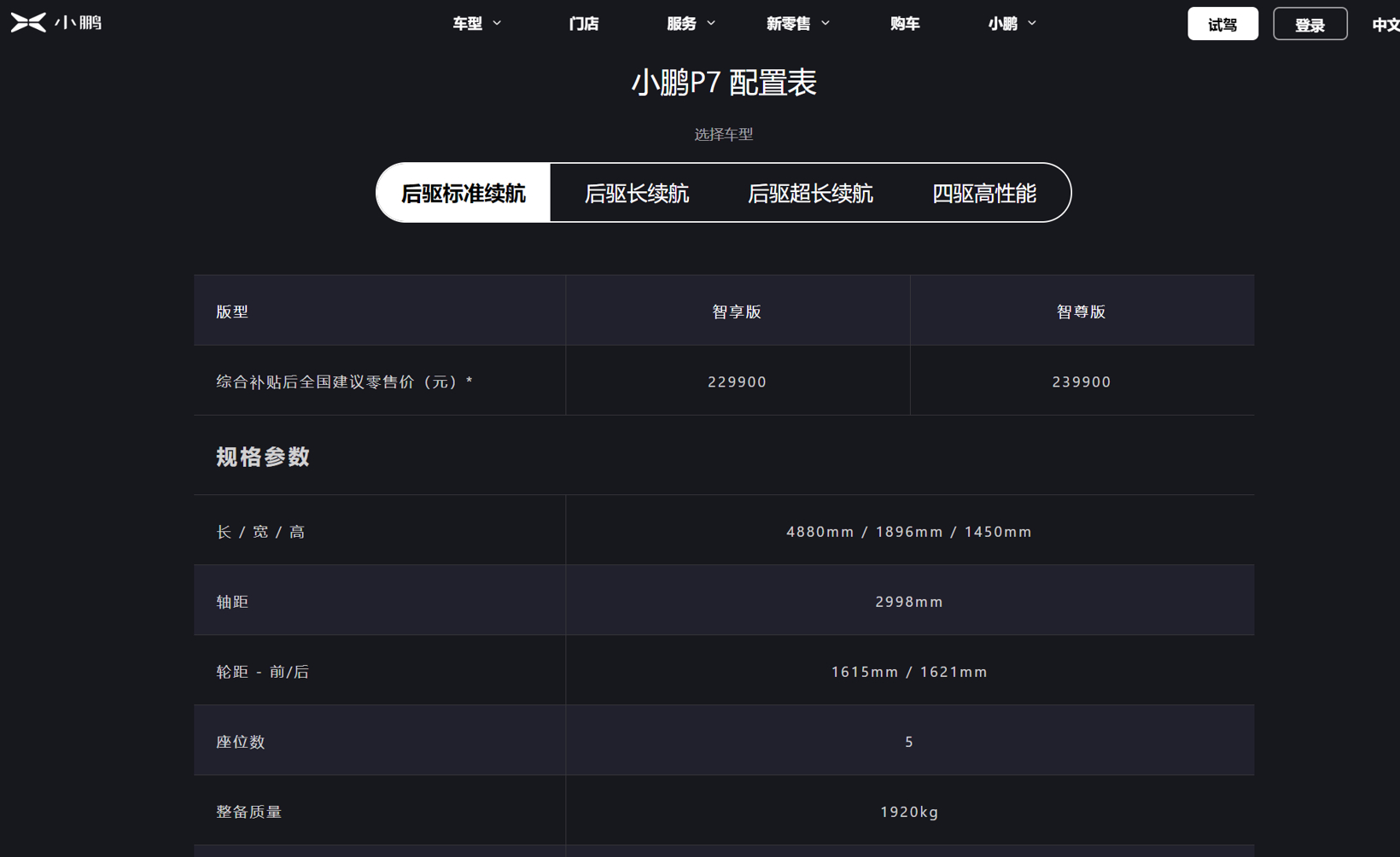The height and width of the screenshot is (857, 1400).
Task: Go to the 门店 page
Action: pos(584,24)
